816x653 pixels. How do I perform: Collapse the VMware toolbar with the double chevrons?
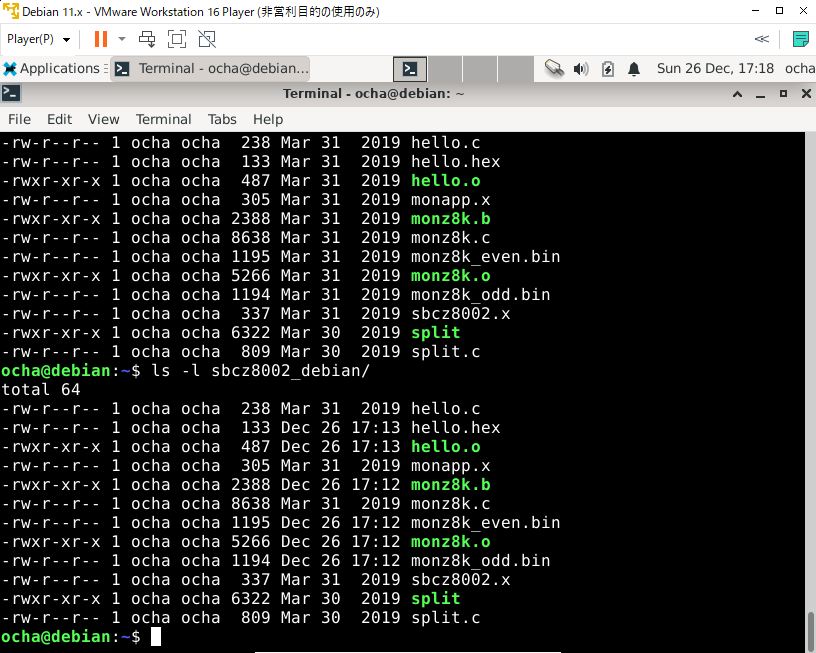tap(761, 38)
